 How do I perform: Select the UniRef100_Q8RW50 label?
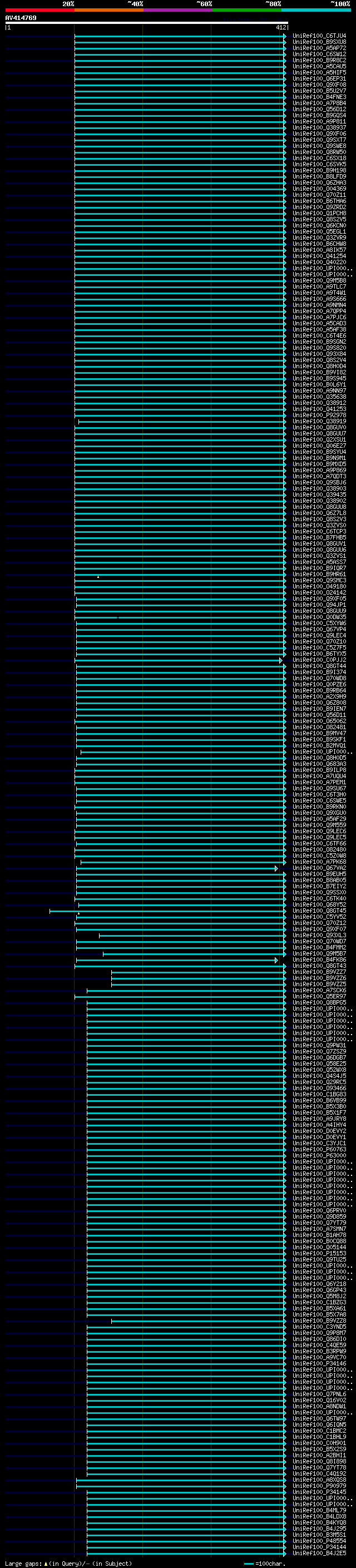click(319, 152)
